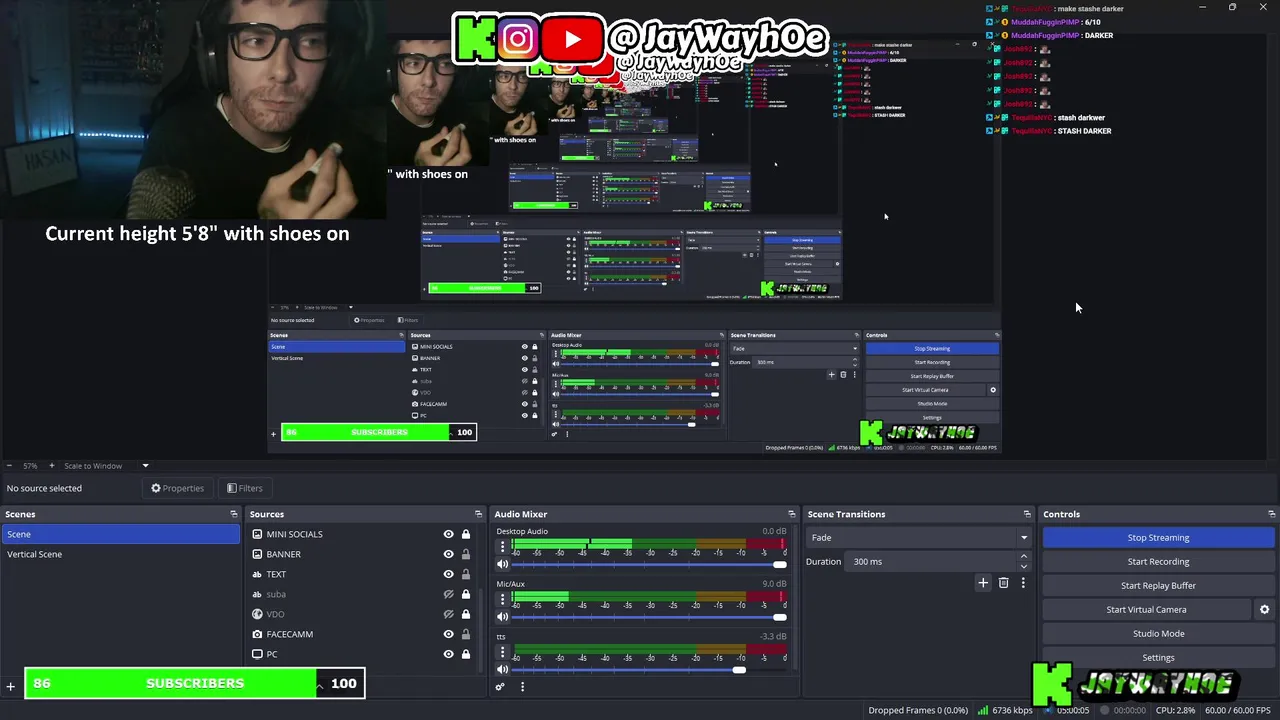
Task: Click Start Replay Buffer button
Action: (1158, 585)
